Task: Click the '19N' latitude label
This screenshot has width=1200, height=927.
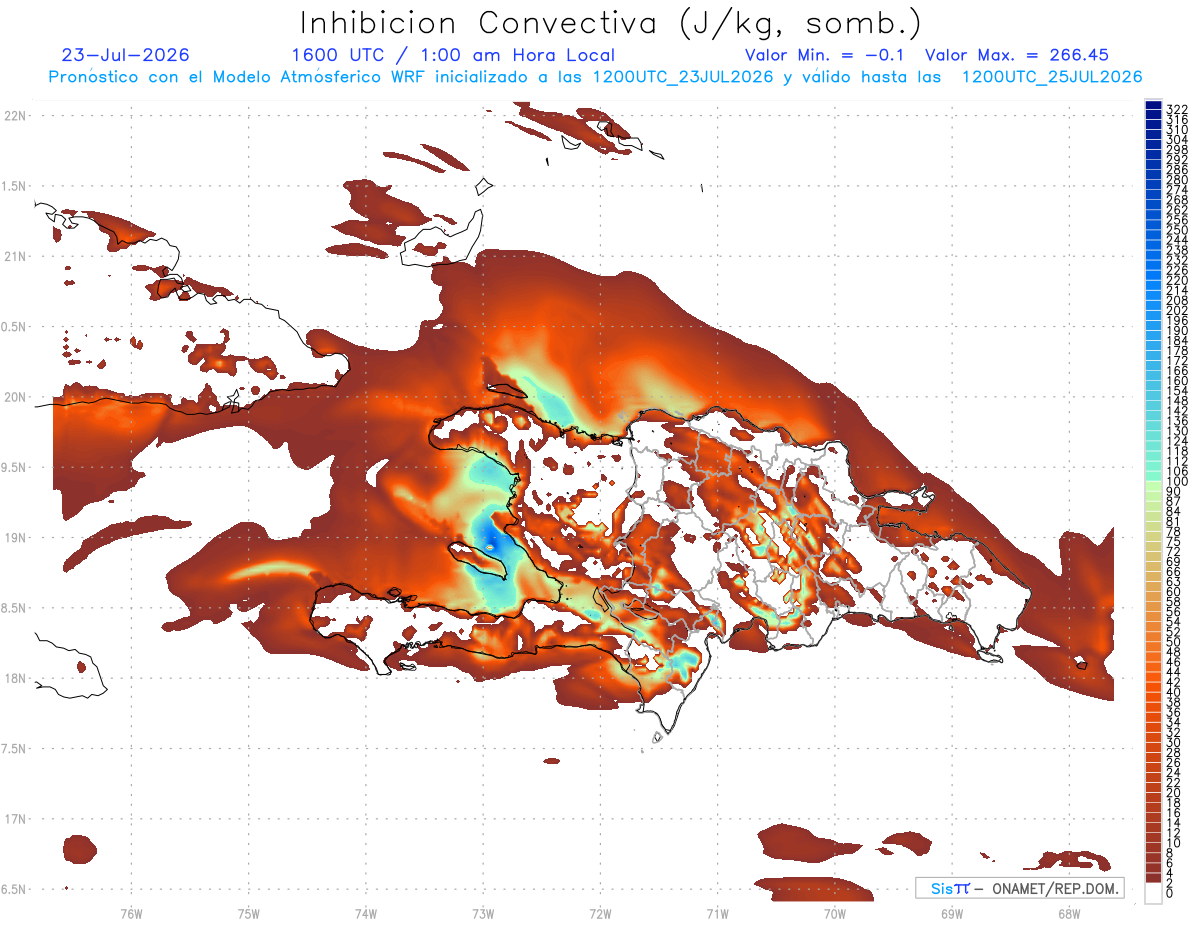Action: tap(15, 537)
